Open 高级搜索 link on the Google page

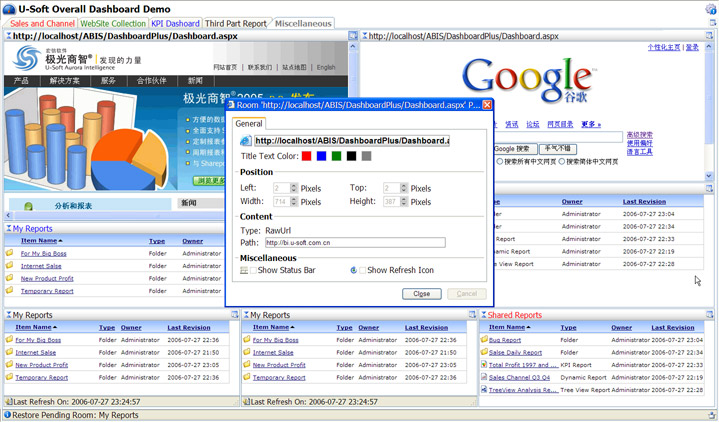639,135
